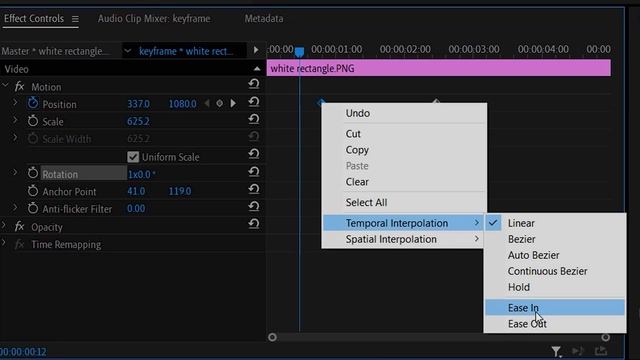This screenshot has width=640, height=360.
Task: Uncheck the Uniform Scale checkbox
Action: (x=133, y=157)
